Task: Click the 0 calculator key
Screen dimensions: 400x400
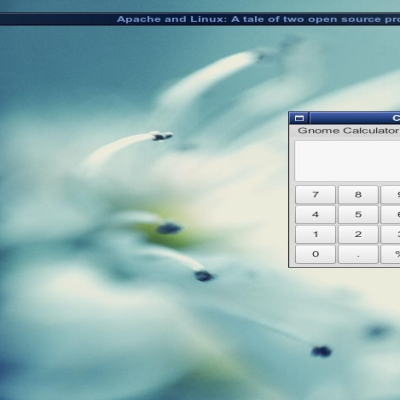Action: click(x=315, y=254)
